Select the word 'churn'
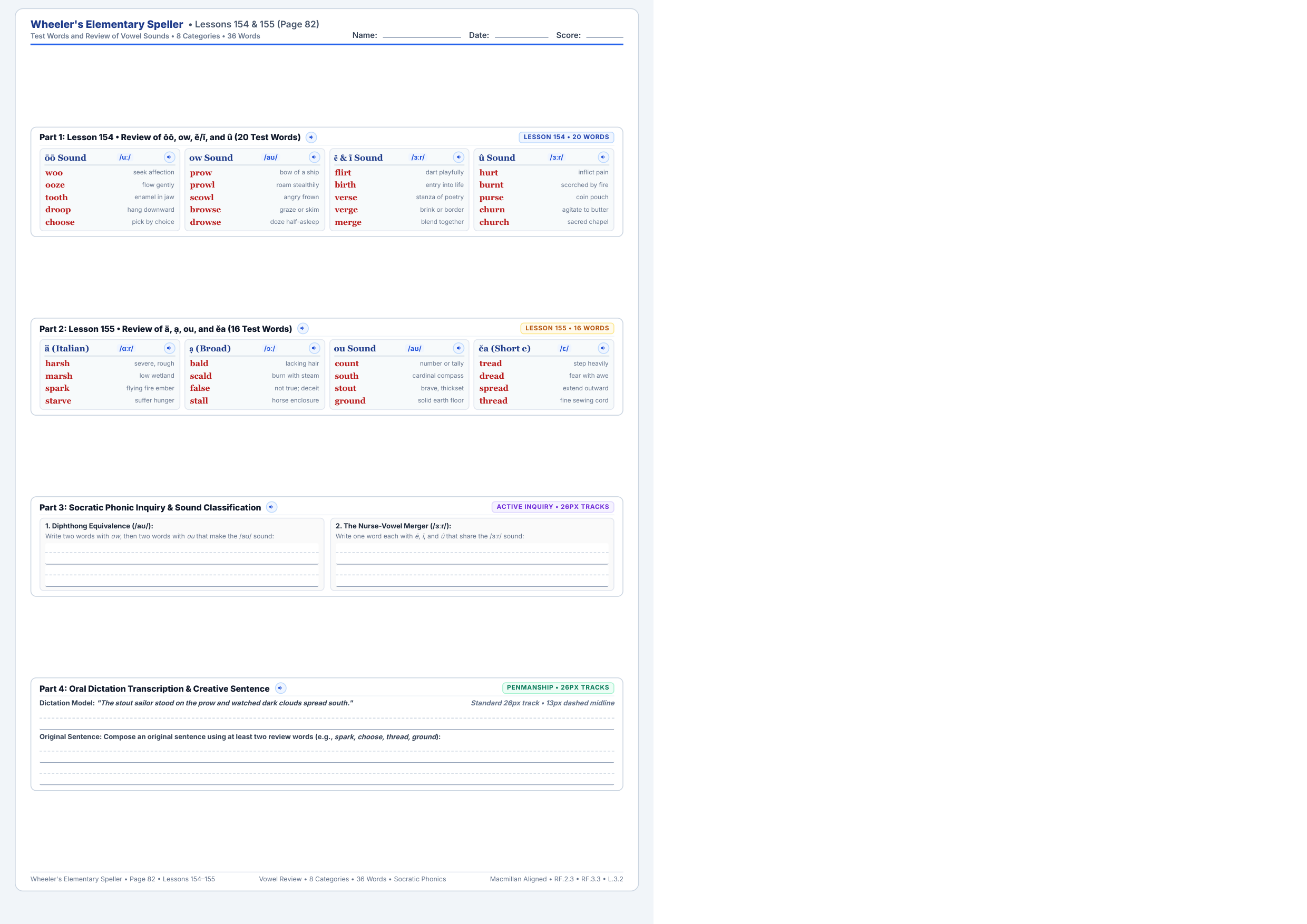 [492, 209]
